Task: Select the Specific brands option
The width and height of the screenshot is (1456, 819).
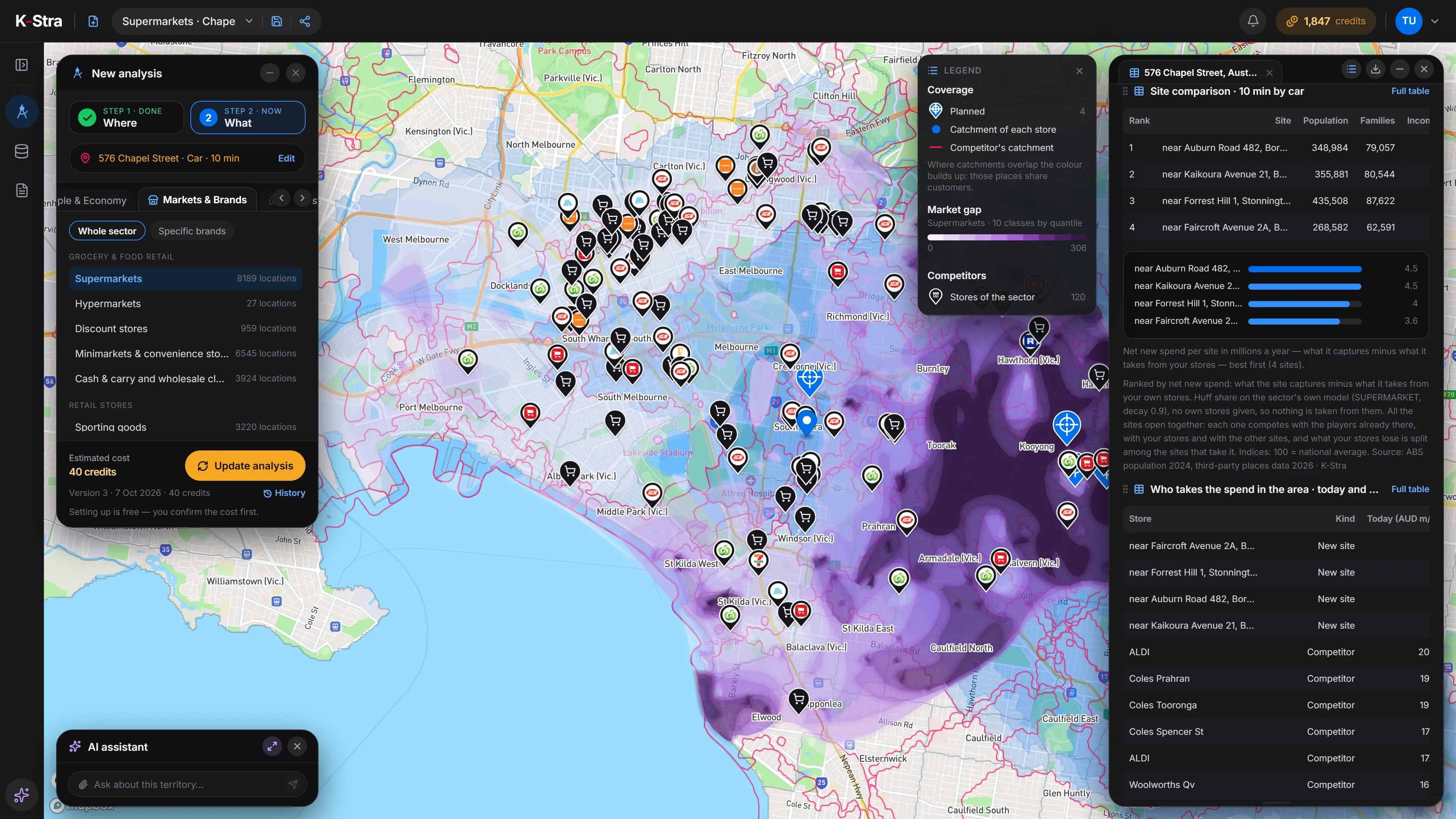Action: tap(191, 231)
